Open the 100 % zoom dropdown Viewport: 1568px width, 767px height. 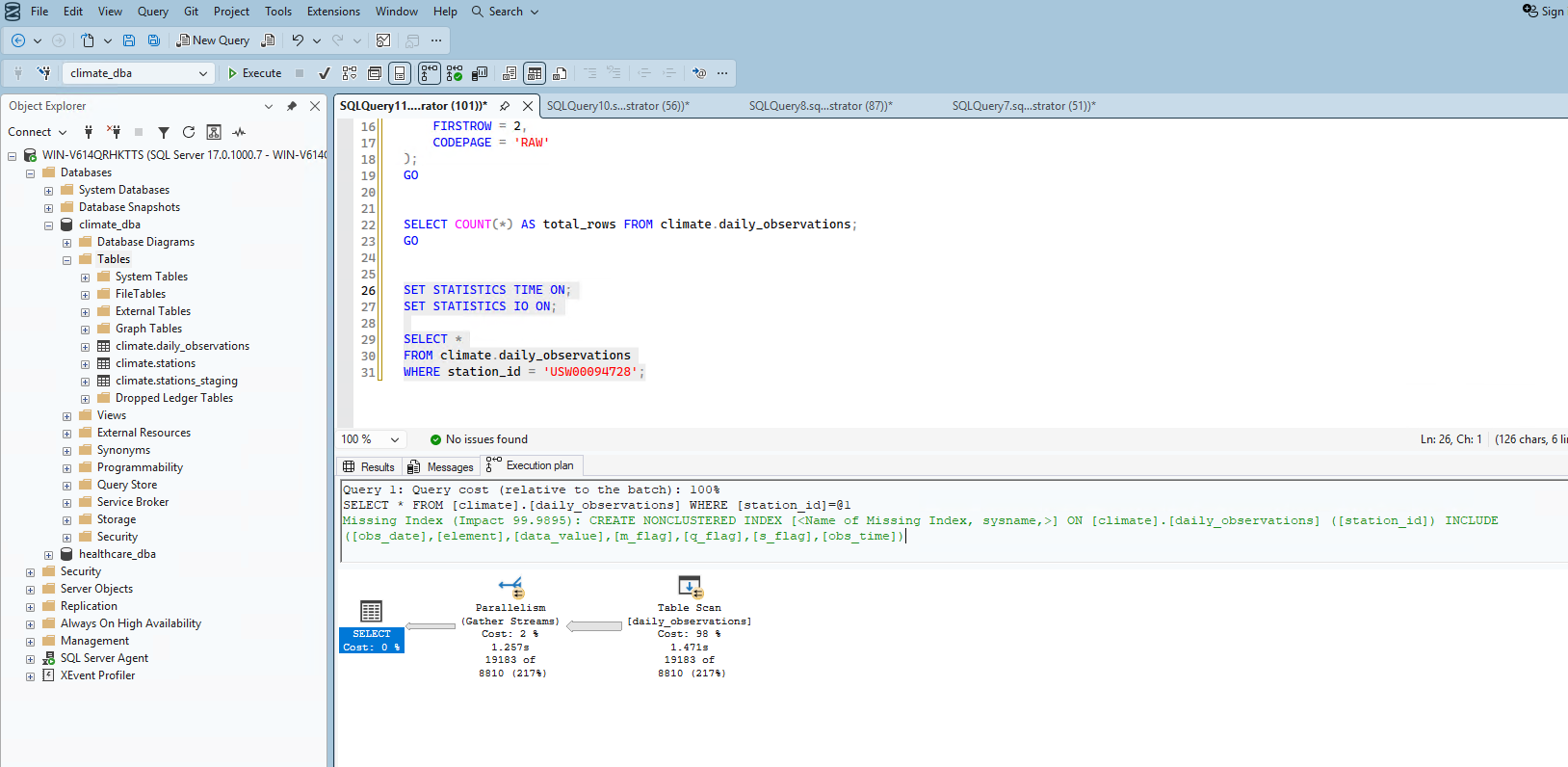[395, 439]
